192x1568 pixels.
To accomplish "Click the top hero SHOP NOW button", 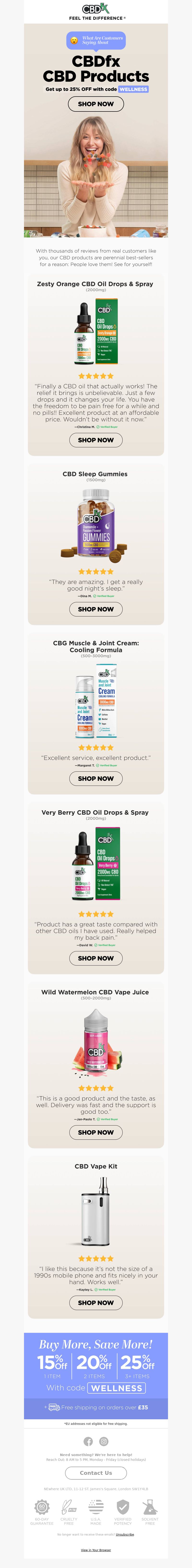I will pyautogui.click(x=96, y=104).
